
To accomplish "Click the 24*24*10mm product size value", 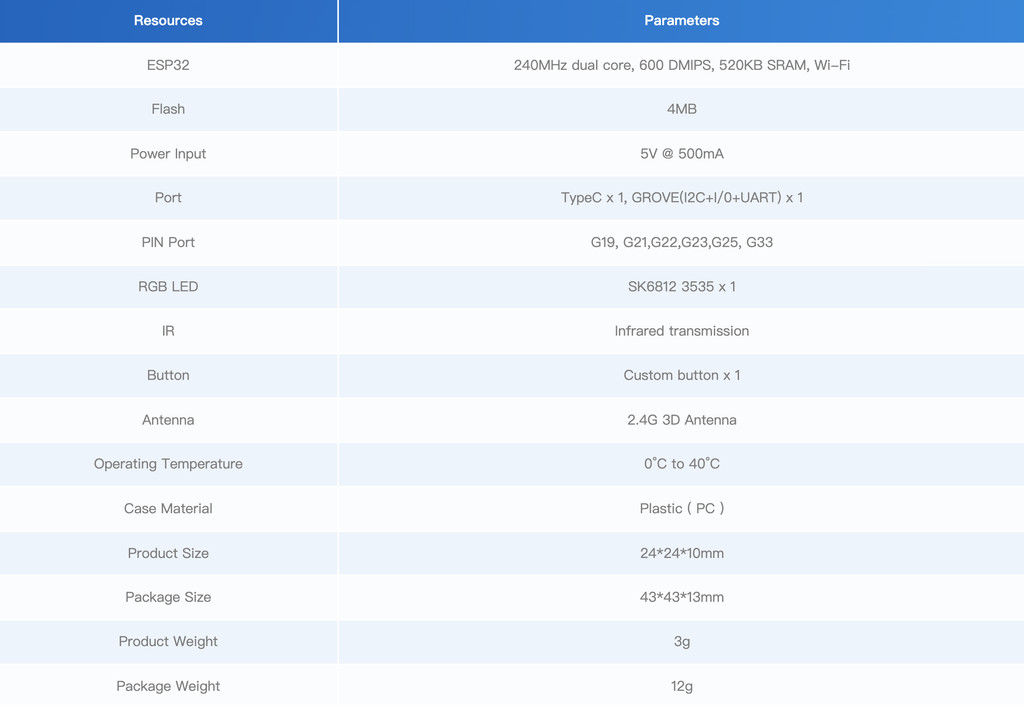I will 681,553.
